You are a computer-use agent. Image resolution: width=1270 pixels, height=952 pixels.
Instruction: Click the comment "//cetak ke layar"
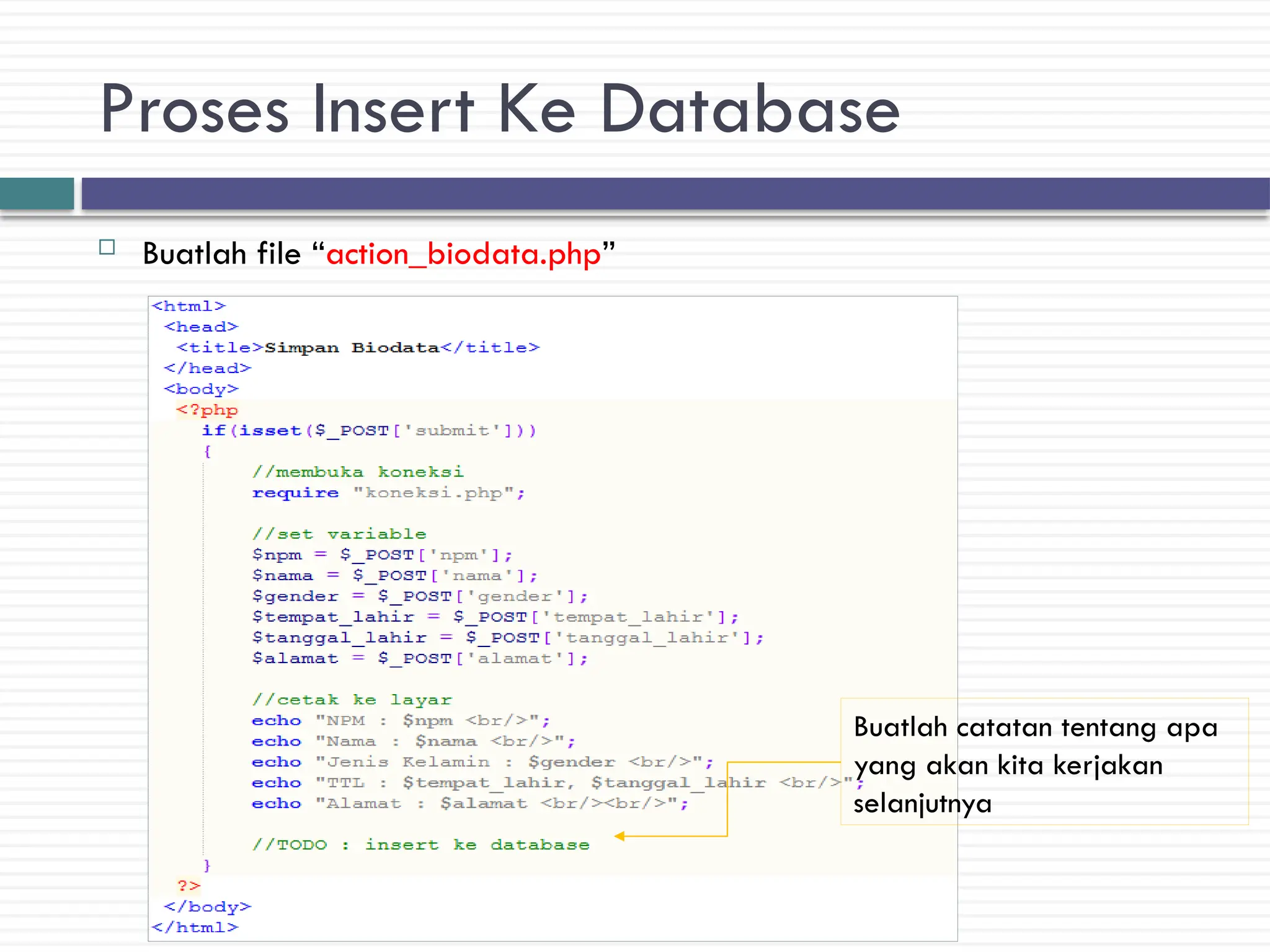352,700
